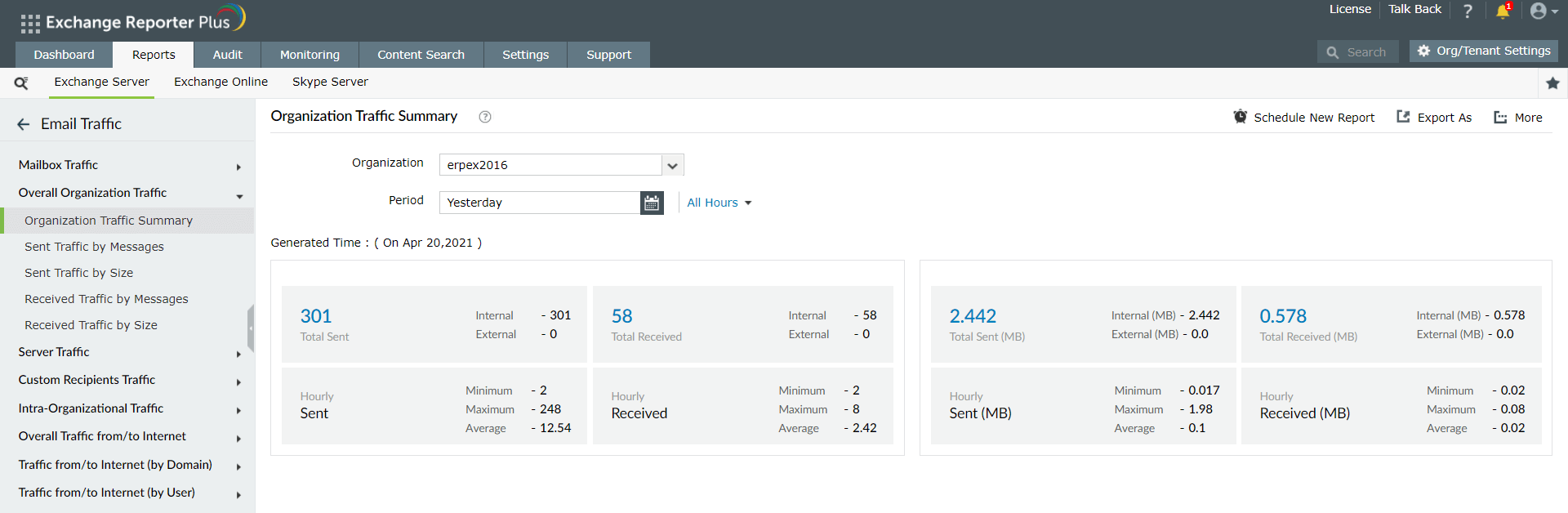1568x513 pixels.
Task: Collapse the Overall Organization Traffic section
Action: click(x=239, y=196)
